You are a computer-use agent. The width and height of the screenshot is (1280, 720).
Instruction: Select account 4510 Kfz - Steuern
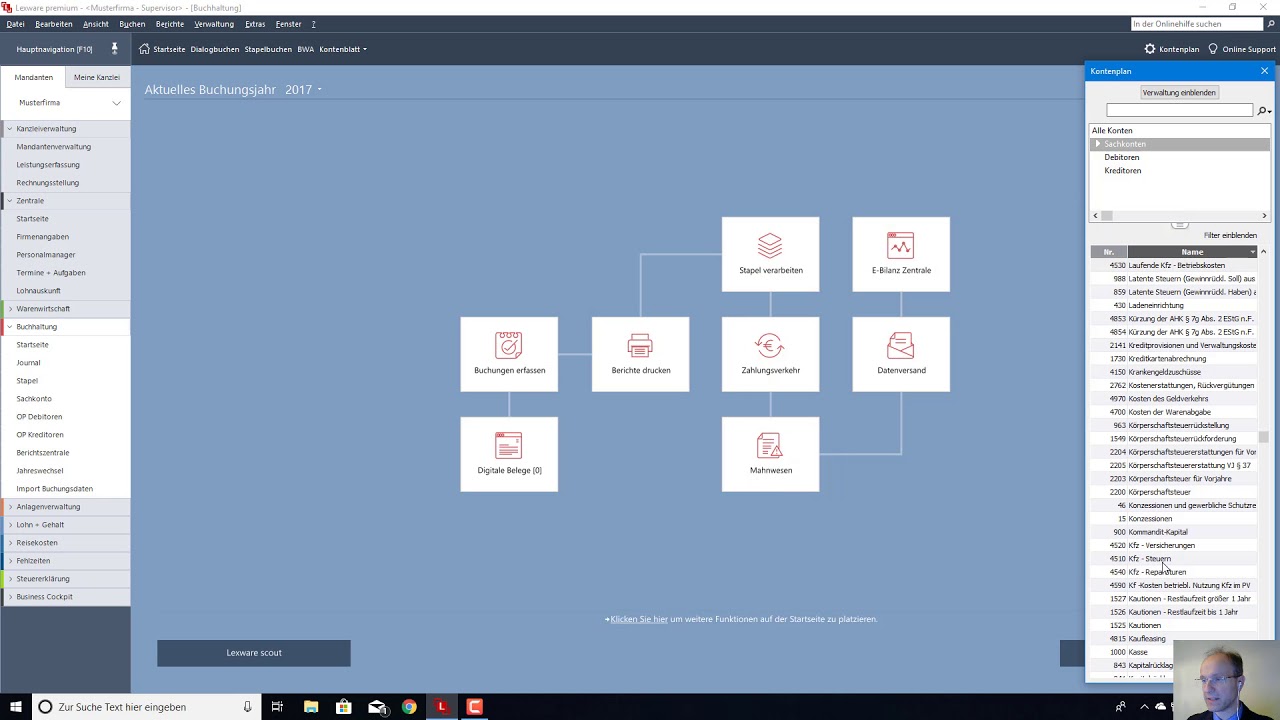1173,559
